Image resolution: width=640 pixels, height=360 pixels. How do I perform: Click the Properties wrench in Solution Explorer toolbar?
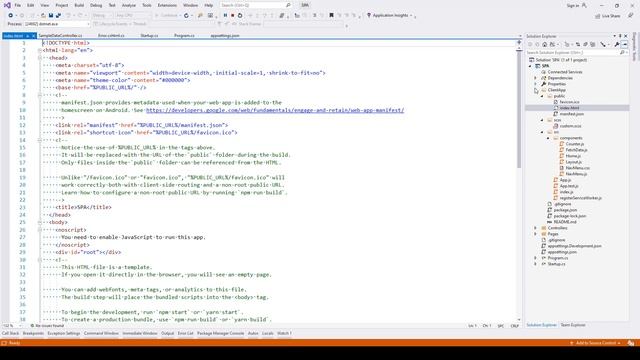coord(617,44)
